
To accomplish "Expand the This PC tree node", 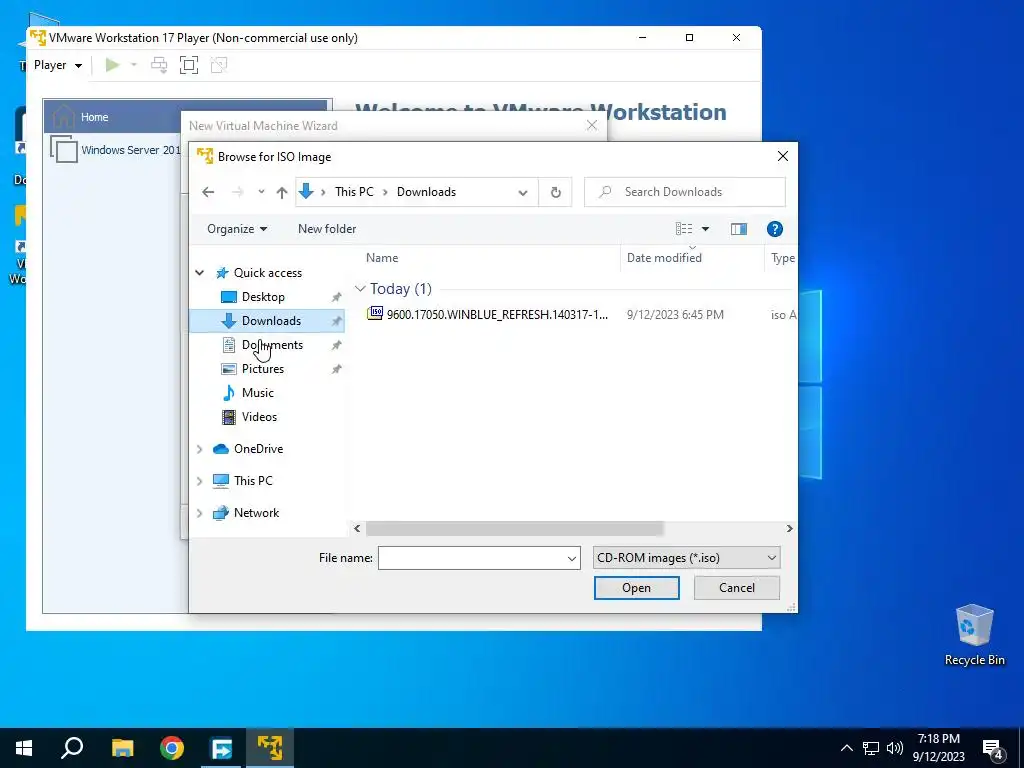I will click(200, 481).
